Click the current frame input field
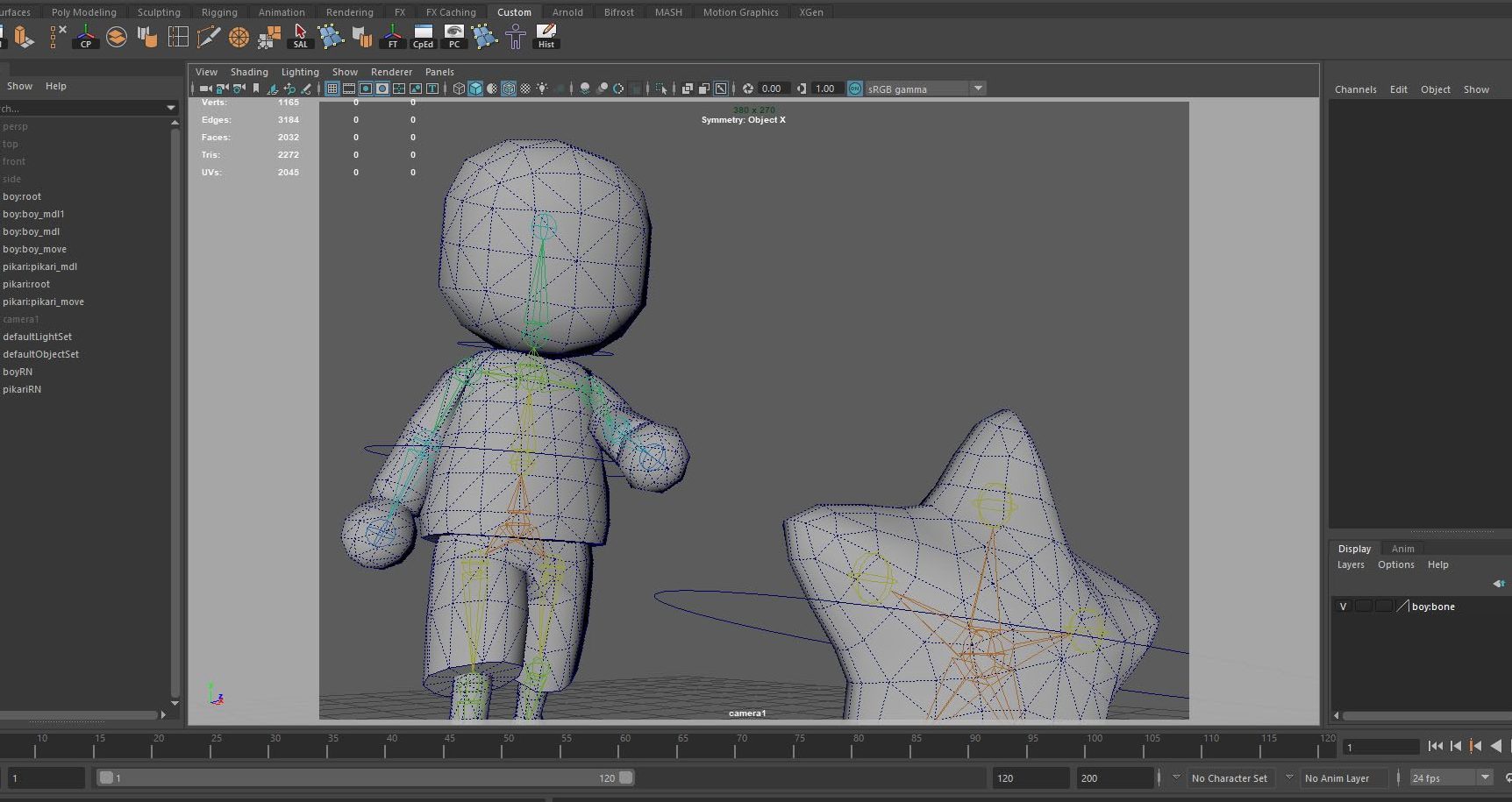 pyautogui.click(x=1380, y=747)
